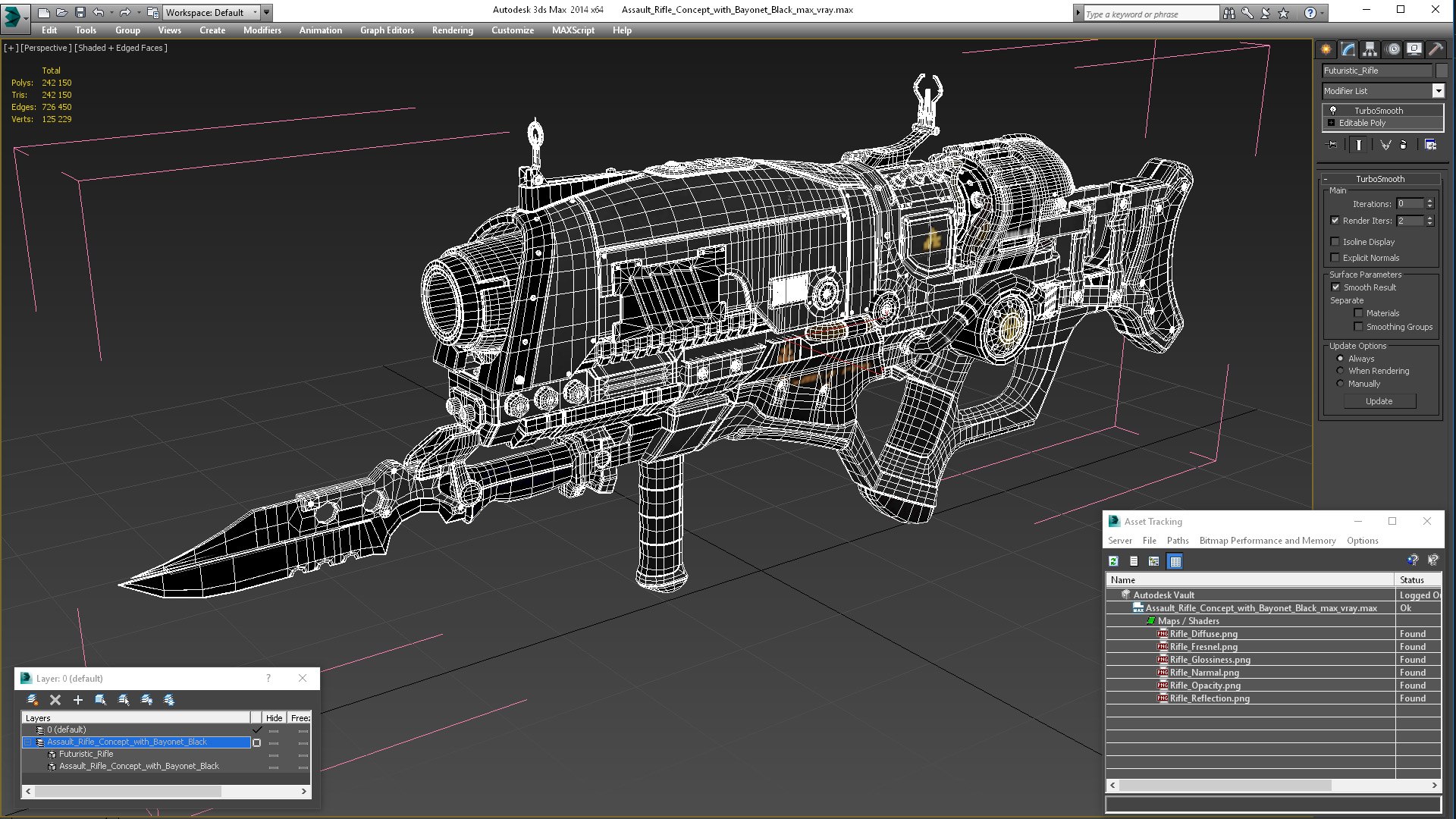Select When Rendering update option

click(1340, 371)
